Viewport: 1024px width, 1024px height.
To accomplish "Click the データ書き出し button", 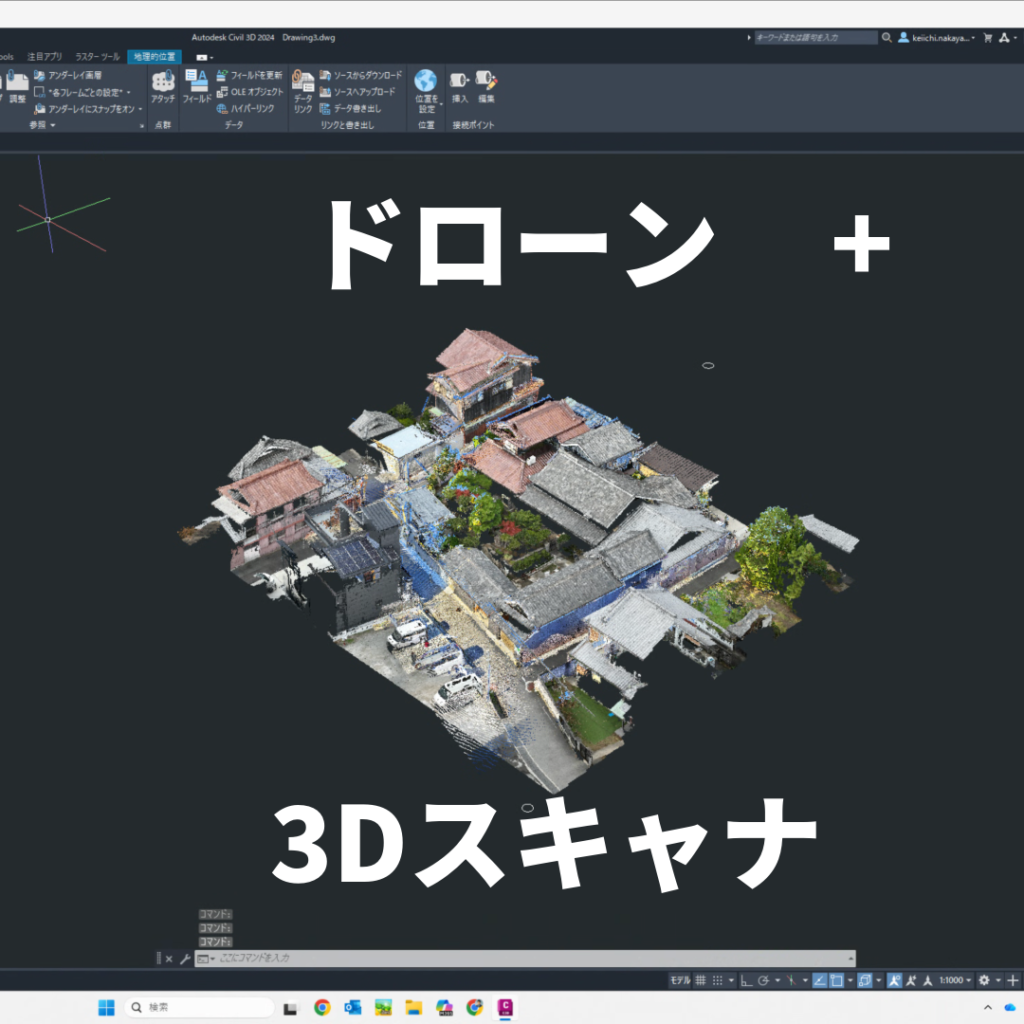I will point(350,108).
